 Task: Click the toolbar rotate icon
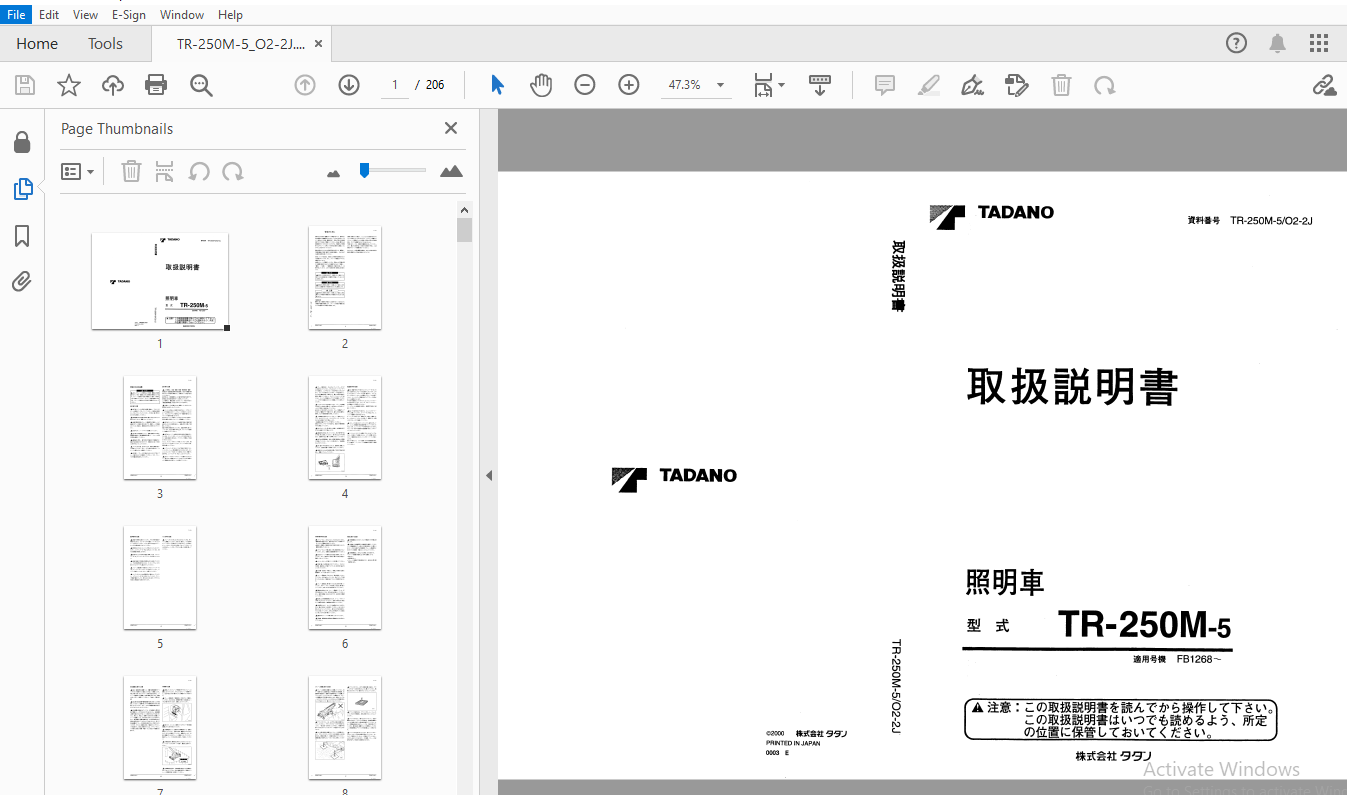pyautogui.click(x=1105, y=85)
